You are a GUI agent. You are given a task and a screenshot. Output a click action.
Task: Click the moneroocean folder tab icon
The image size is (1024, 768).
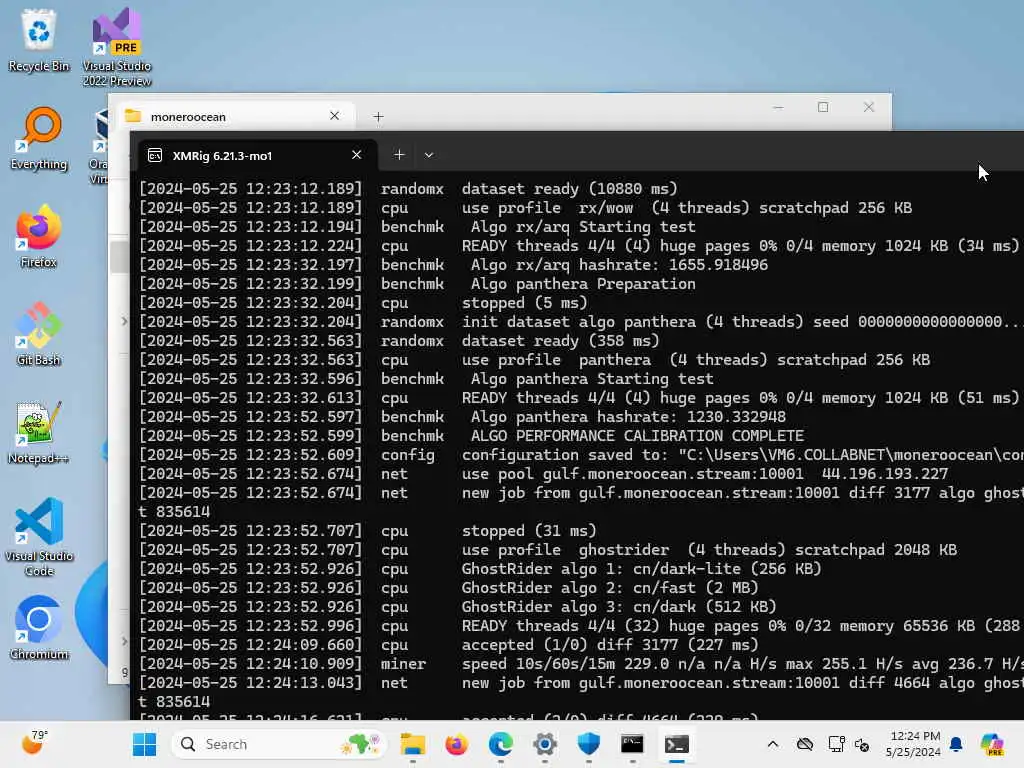point(133,116)
